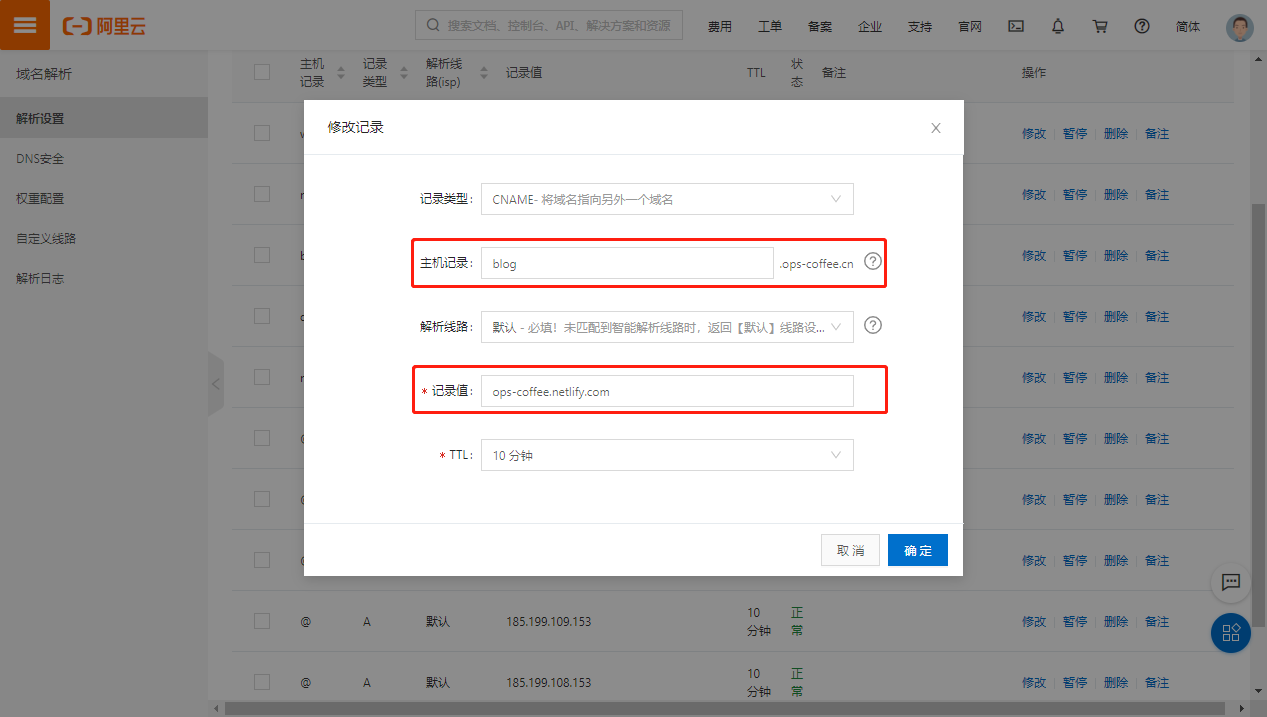
Task: Click the 取消 cancel button
Action: pyautogui.click(x=850, y=550)
